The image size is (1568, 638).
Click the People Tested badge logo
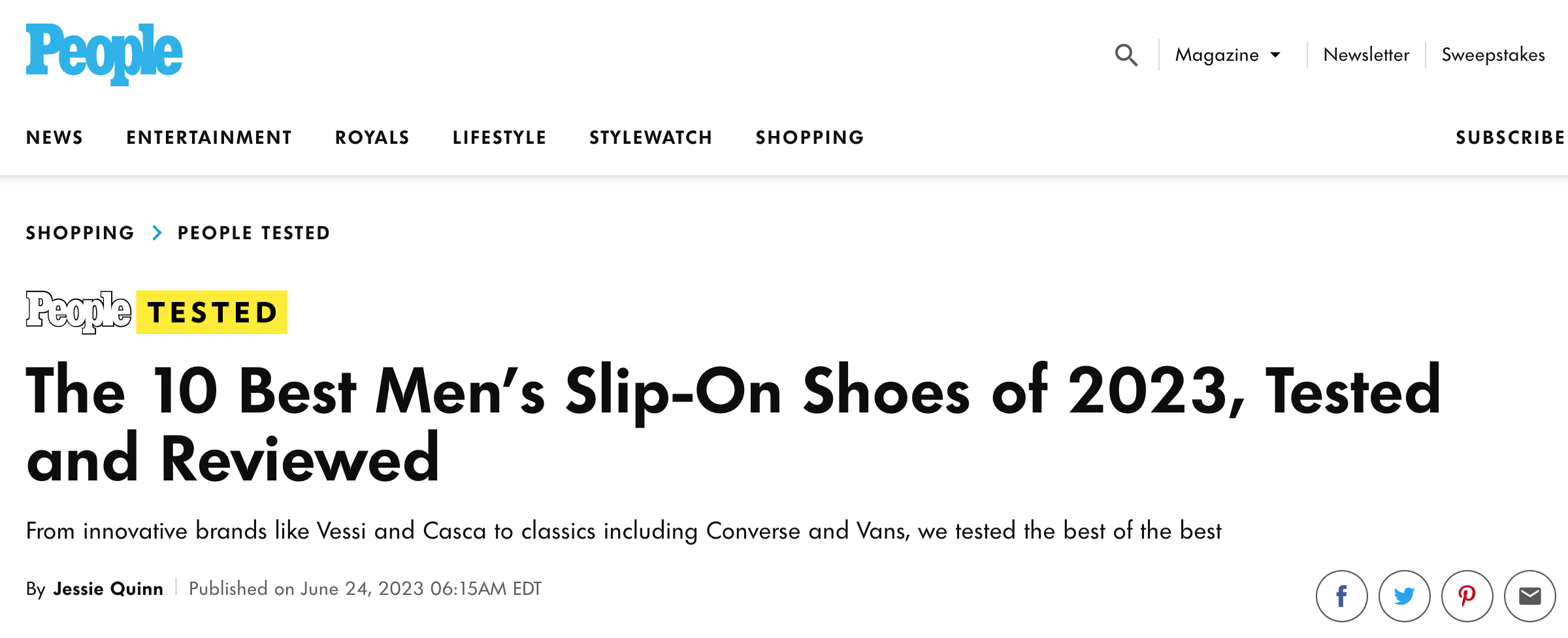pos(157,312)
